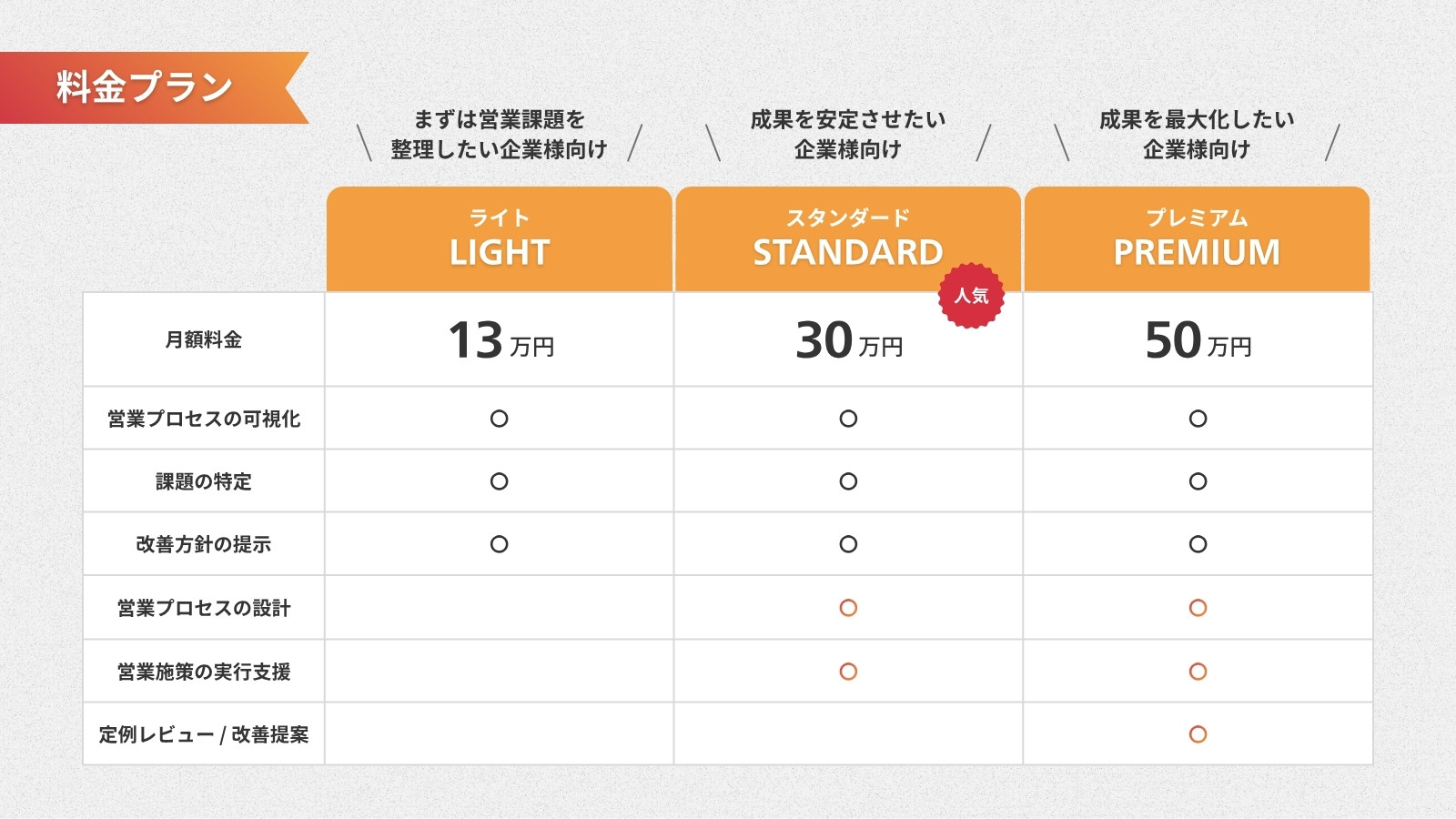Click LIGHT plan 改善方針の提示 circle
This screenshot has width=1456, height=819.
tap(499, 544)
